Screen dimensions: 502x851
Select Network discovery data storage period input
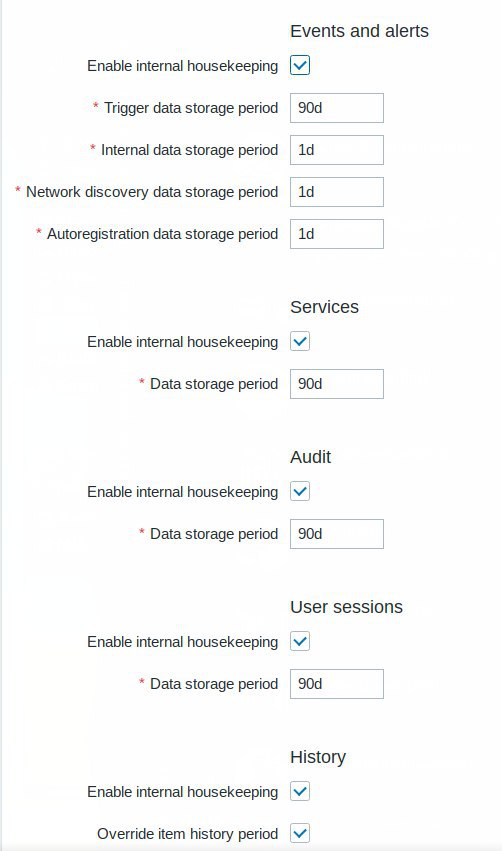tap(336, 192)
